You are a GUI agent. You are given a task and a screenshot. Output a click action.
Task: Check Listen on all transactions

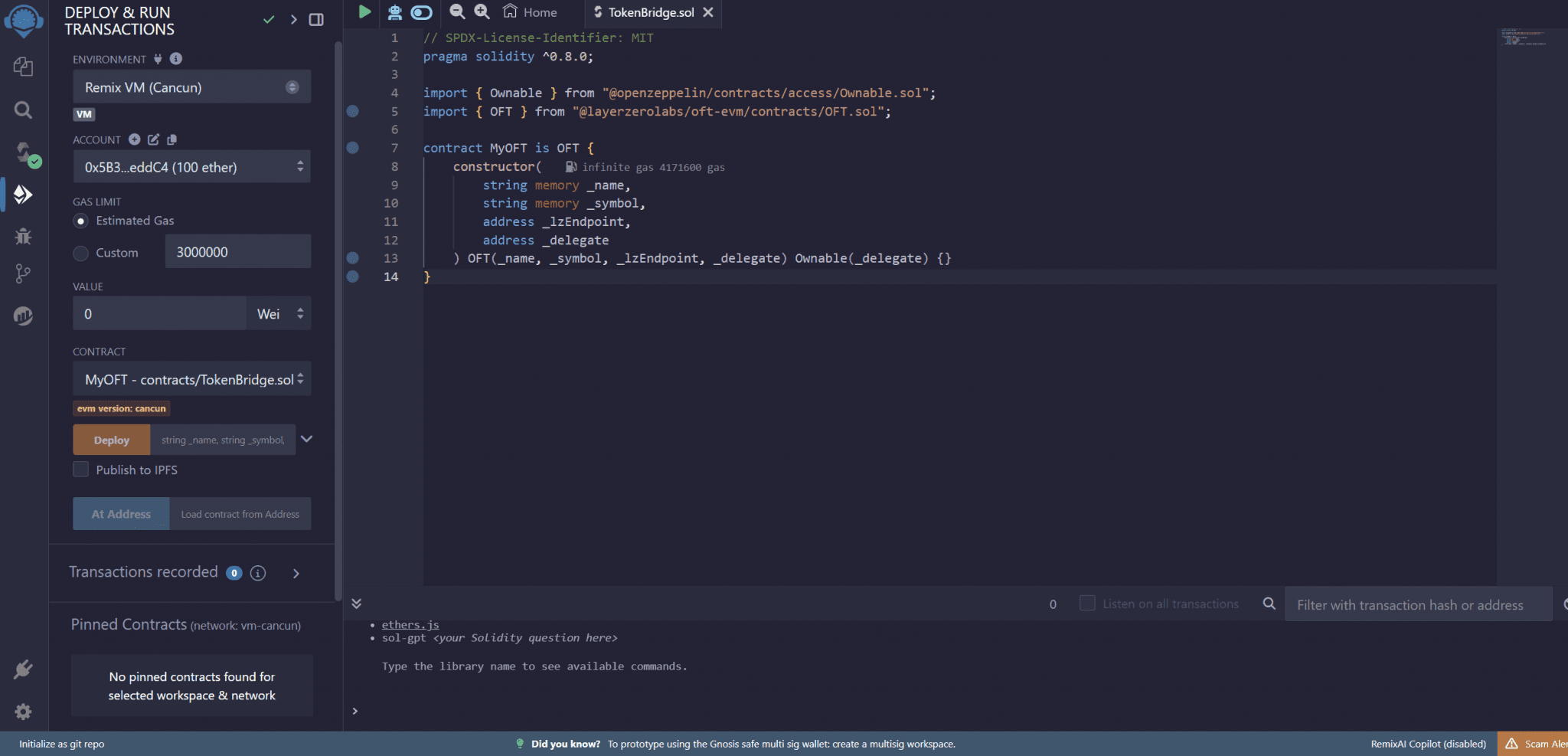(1087, 604)
